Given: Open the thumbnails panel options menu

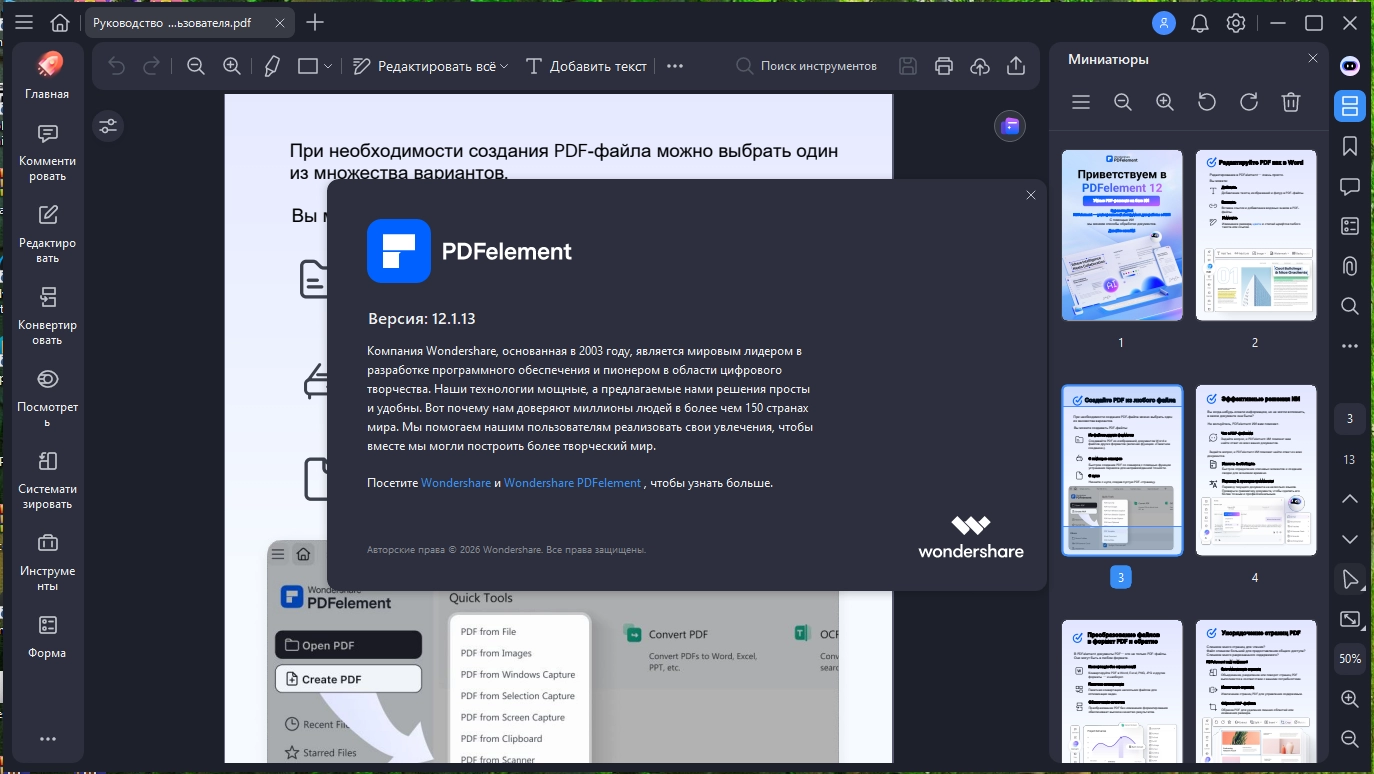Looking at the screenshot, I should click(1081, 102).
